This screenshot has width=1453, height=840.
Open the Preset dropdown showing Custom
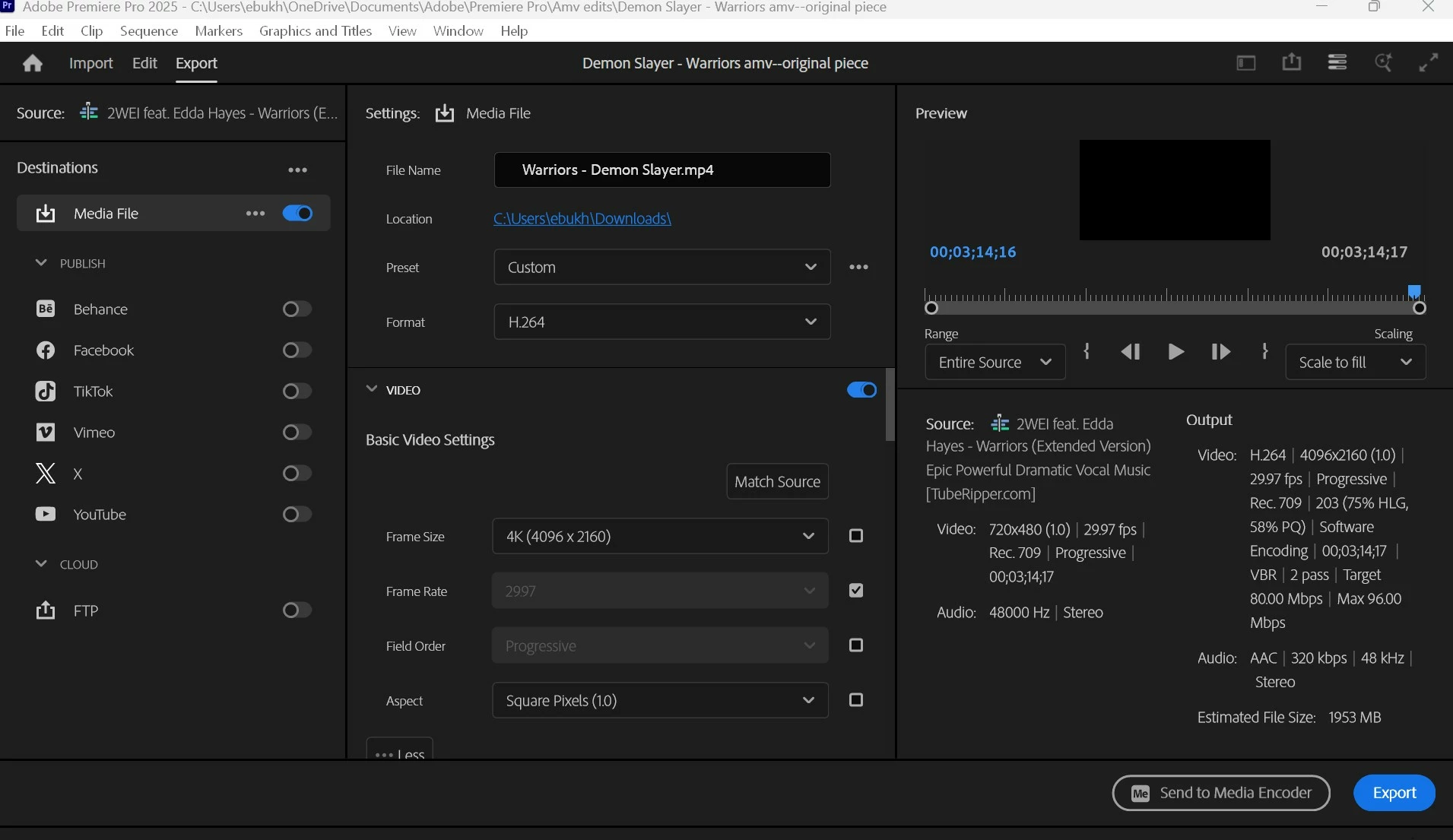coord(662,268)
